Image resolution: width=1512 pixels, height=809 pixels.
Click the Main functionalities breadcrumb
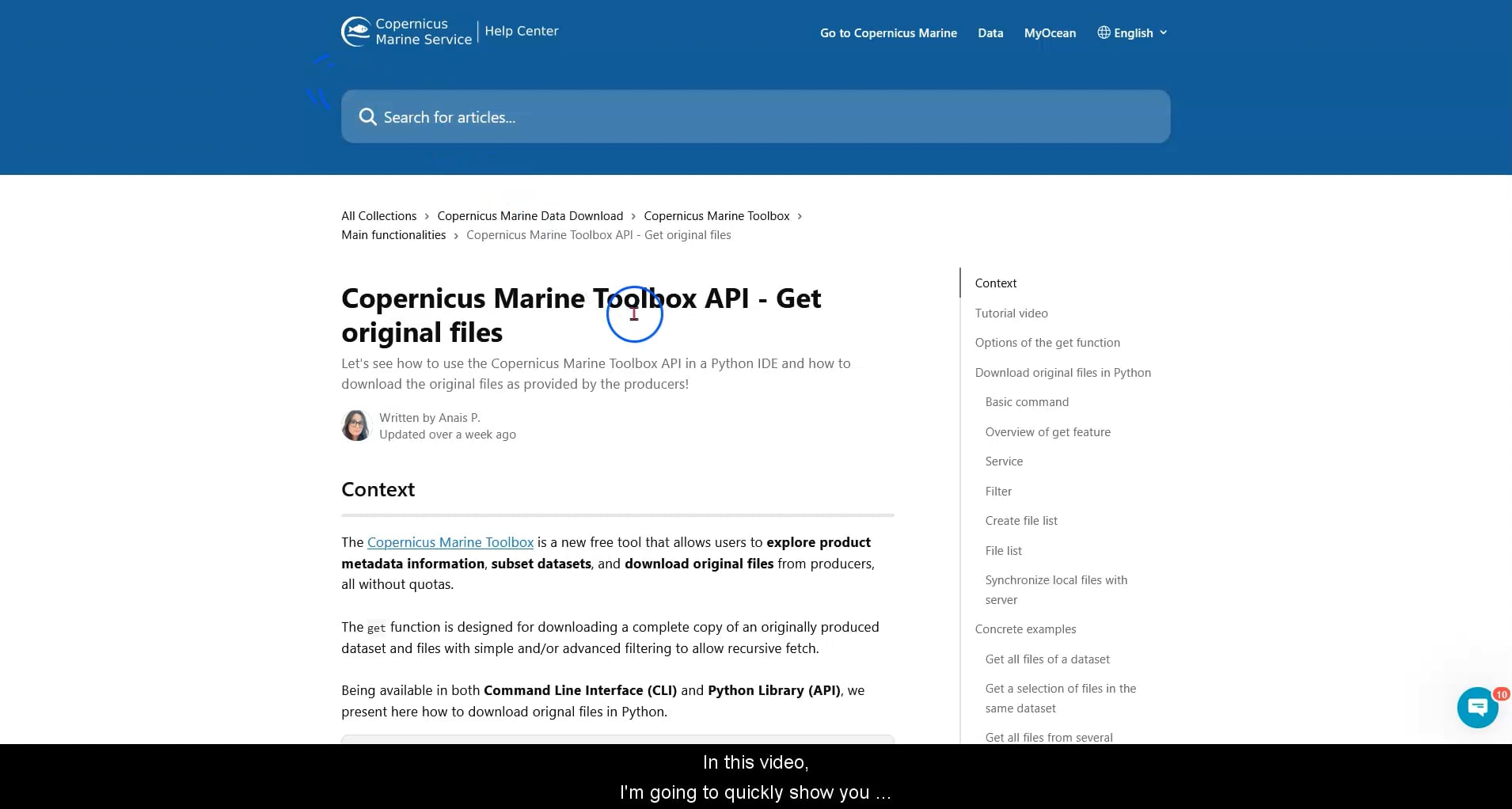coord(393,234)
